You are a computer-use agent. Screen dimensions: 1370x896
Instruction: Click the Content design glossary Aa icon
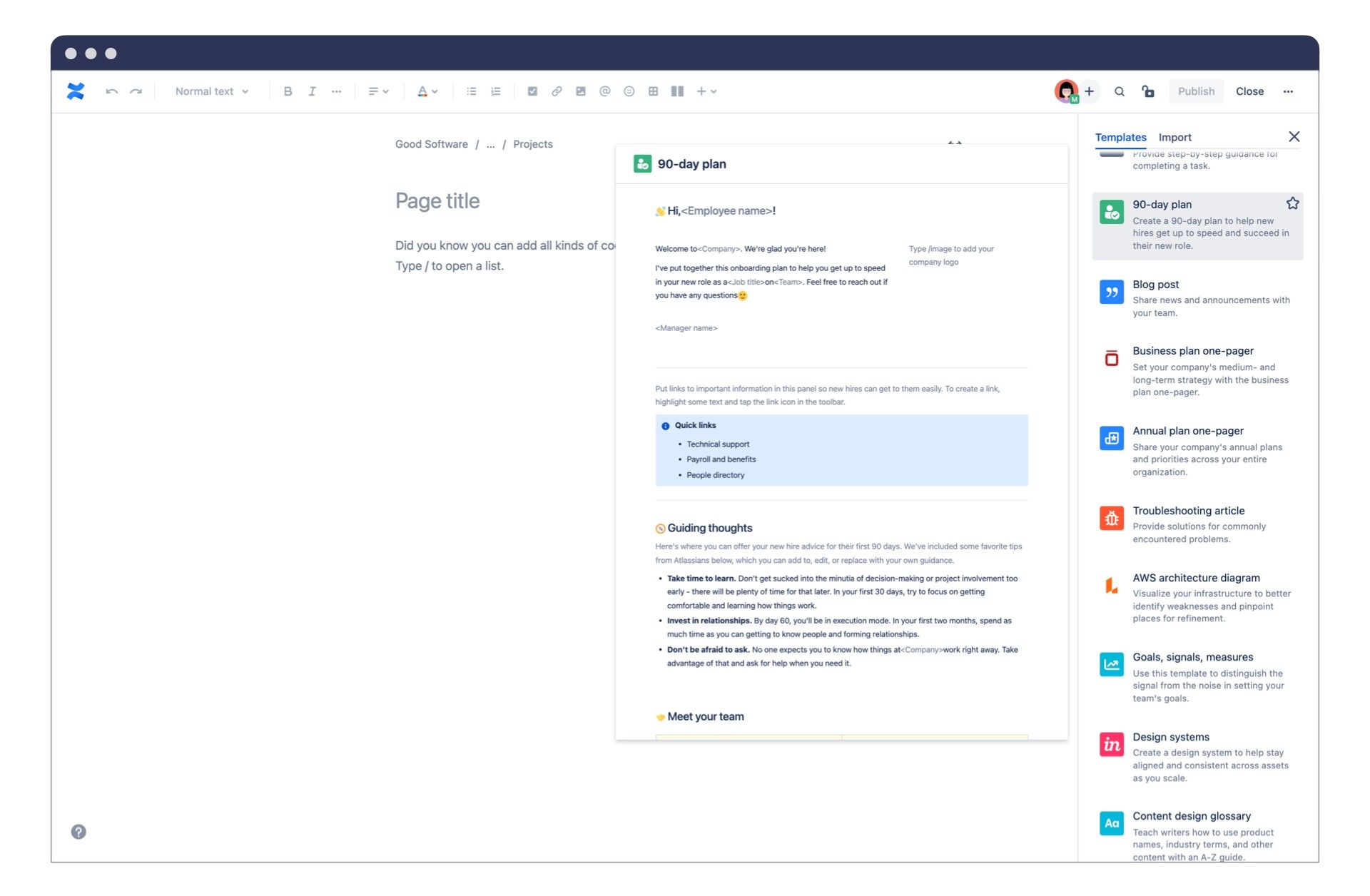pos(1112,823)
